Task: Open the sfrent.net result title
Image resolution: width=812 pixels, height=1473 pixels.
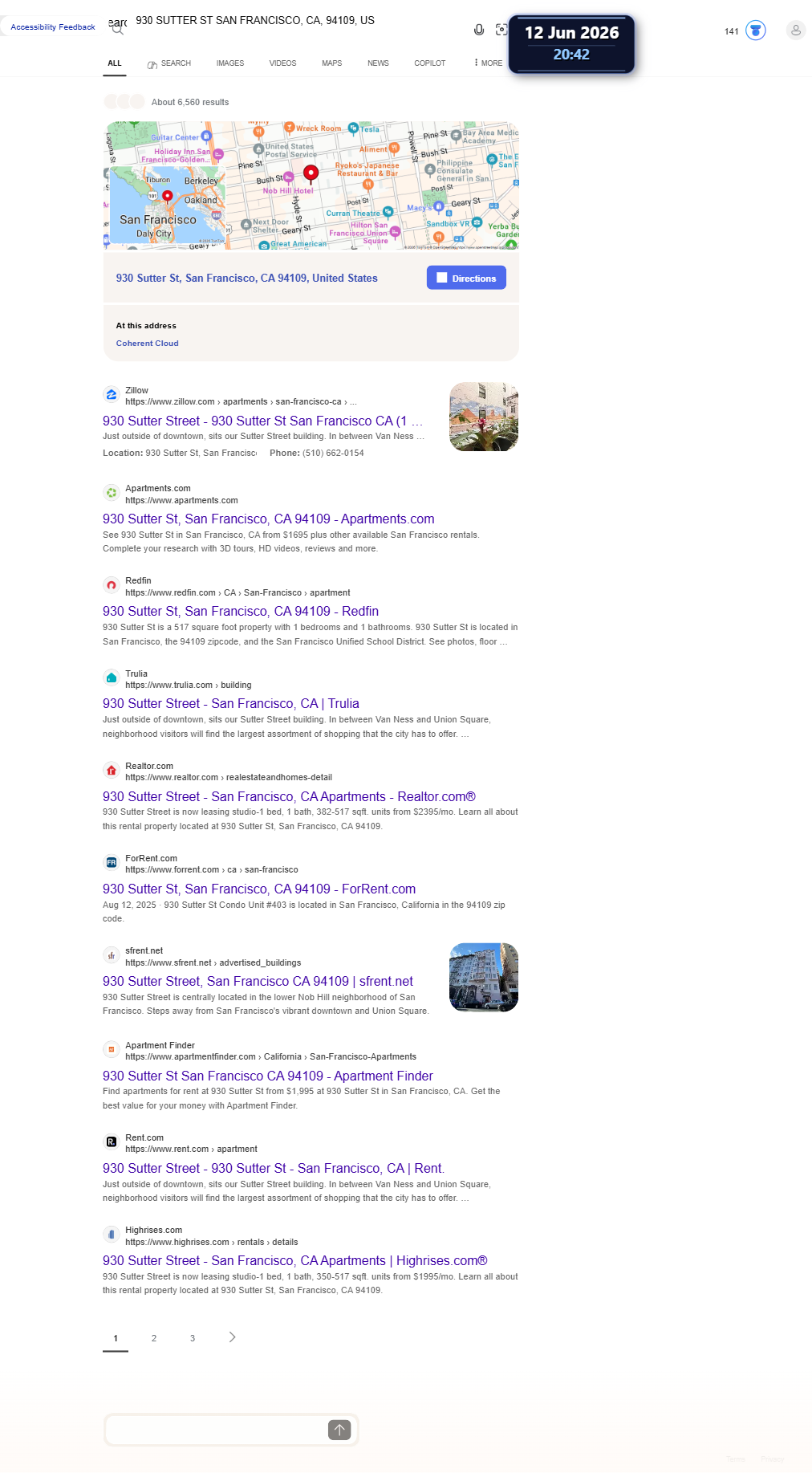Action: [258, 982]
